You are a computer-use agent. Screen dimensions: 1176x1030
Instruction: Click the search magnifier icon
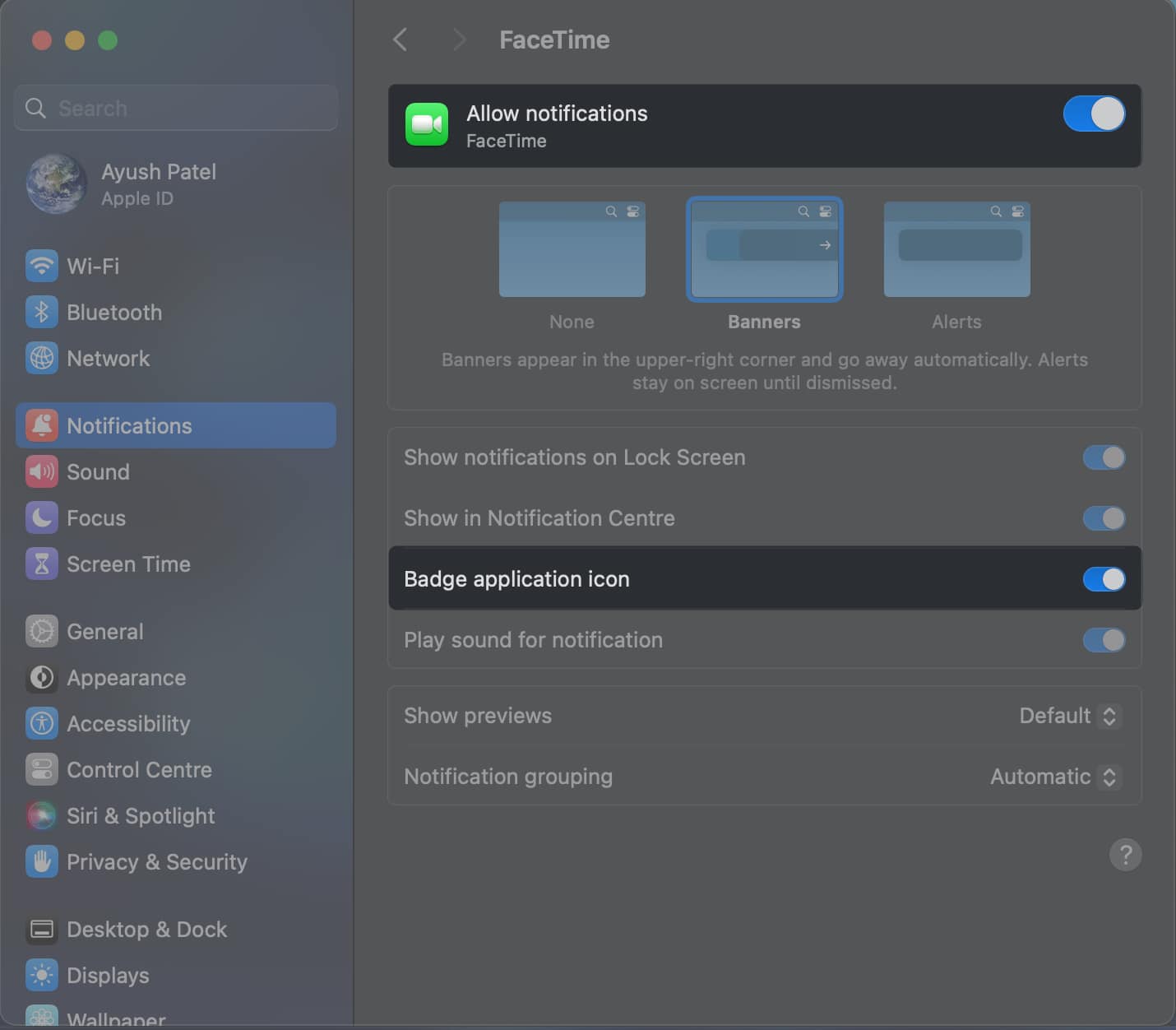pyautogui.click(x=35, y=108)
